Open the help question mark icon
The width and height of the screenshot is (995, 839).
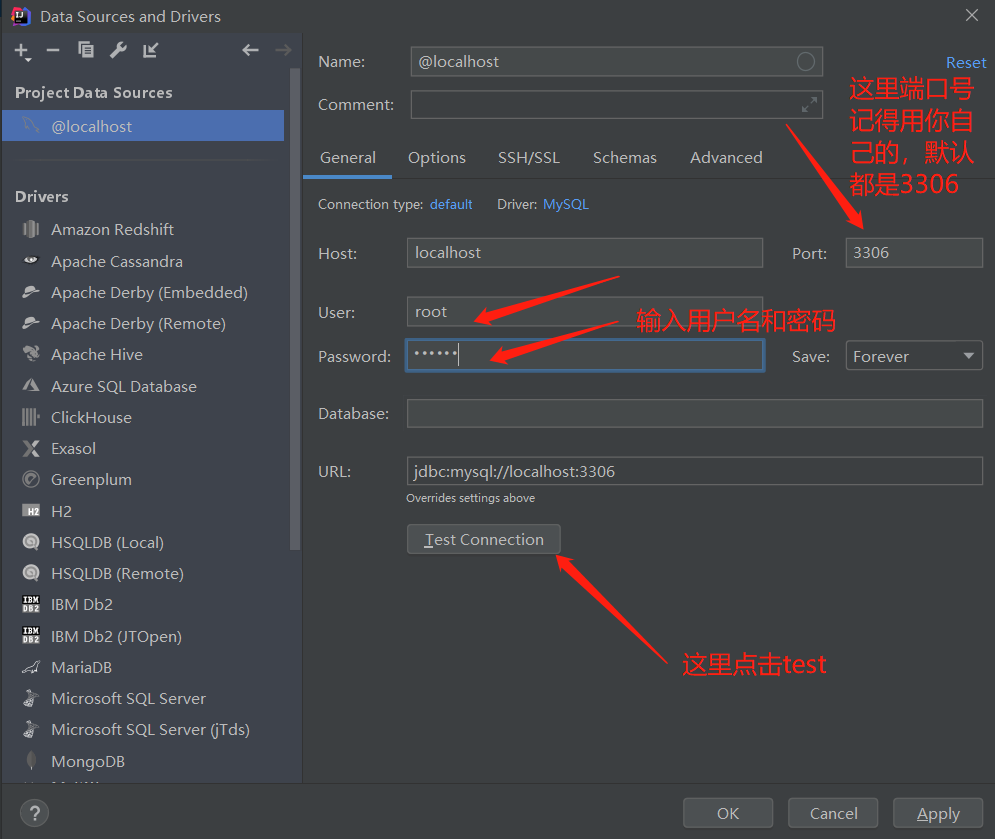(34, 813)
